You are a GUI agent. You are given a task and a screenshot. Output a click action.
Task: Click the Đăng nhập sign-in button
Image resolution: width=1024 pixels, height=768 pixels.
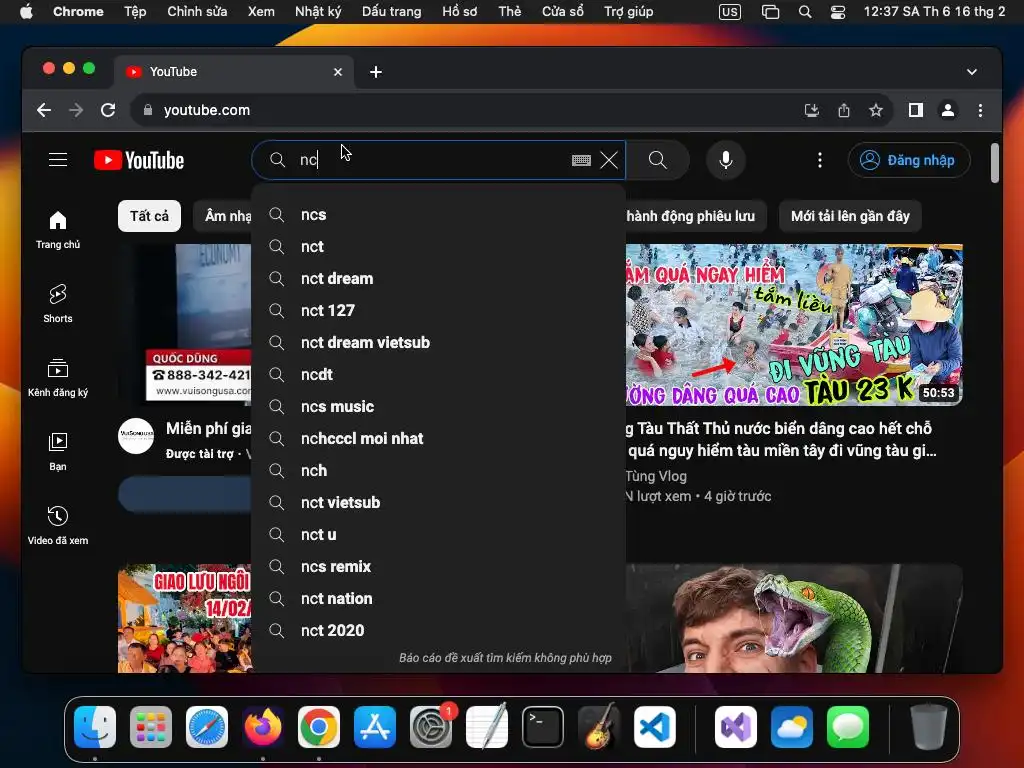point(908,160)
